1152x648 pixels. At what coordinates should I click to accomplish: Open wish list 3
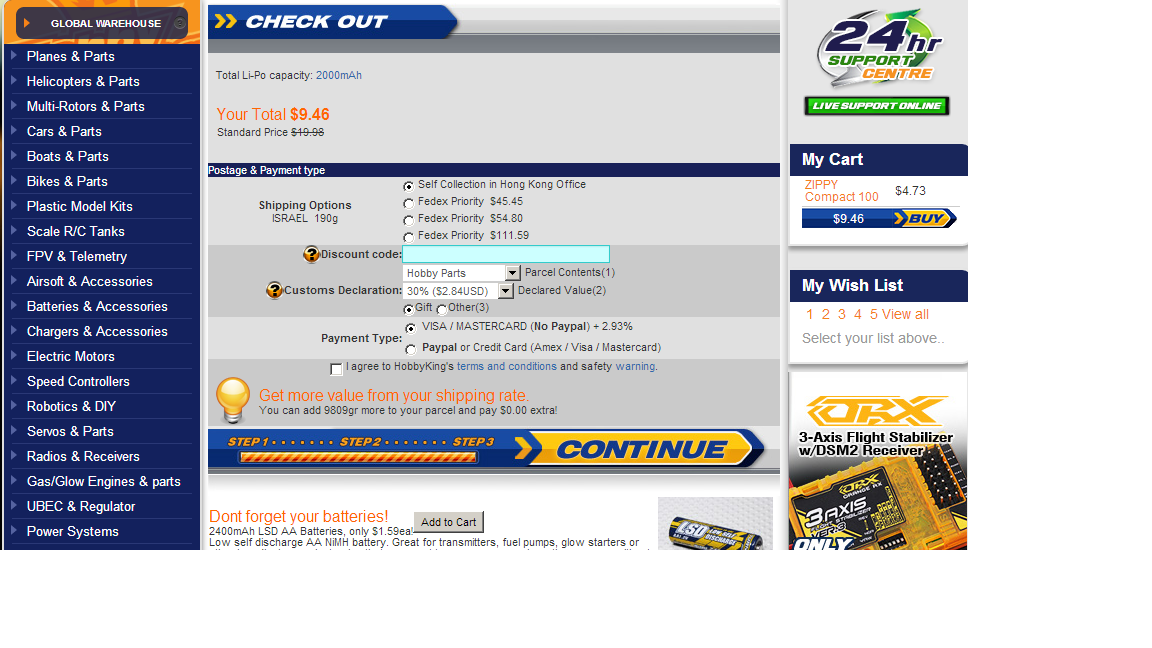[x=842, y=314]
